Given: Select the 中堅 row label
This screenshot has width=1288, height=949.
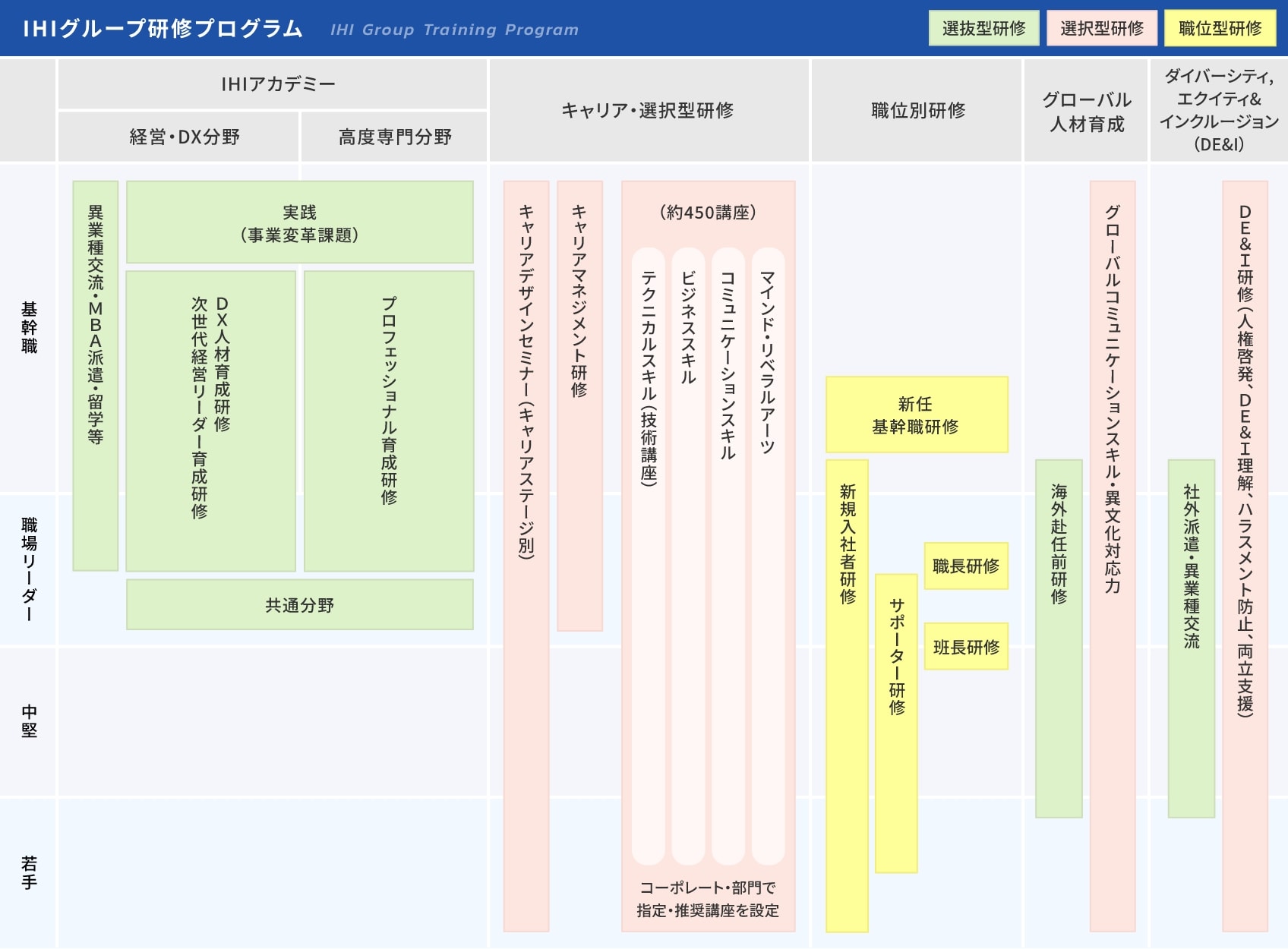Looking at the screenshot, I should point(29,720).
